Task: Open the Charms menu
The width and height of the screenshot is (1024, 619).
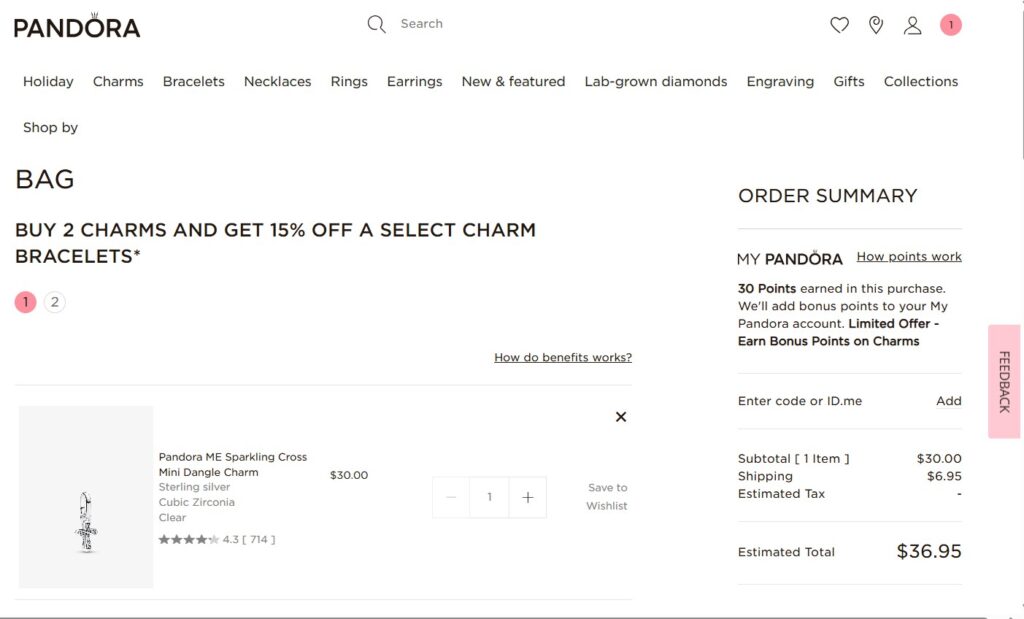Action: coord(118,81)
